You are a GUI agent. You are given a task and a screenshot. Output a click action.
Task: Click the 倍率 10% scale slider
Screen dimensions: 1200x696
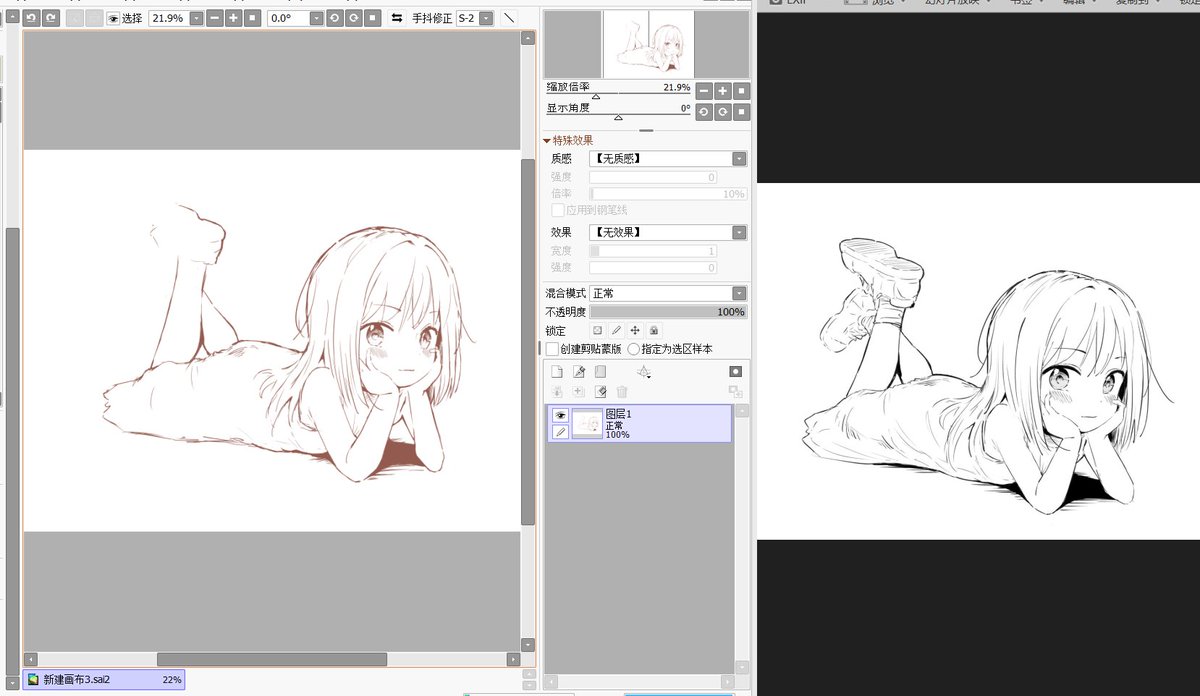click(668, 194)
